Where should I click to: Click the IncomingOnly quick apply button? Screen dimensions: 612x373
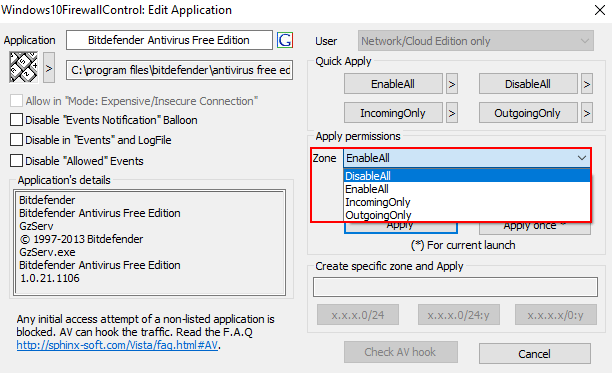click(x=393, y=113)
